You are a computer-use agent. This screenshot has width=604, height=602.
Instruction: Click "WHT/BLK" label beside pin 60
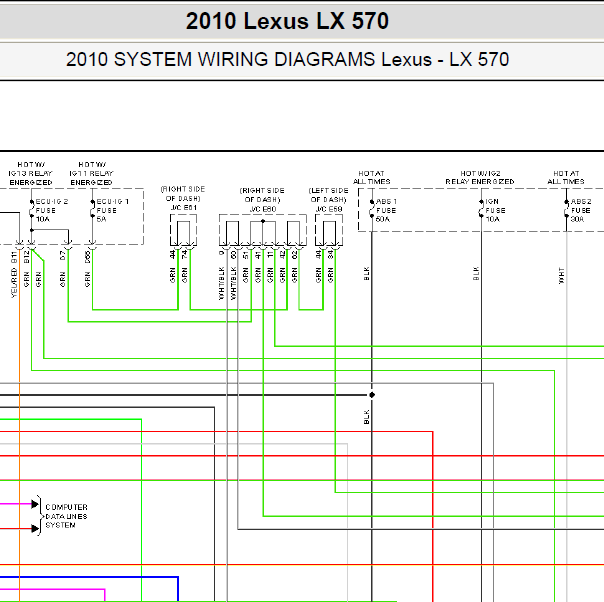tap(233, 283)
